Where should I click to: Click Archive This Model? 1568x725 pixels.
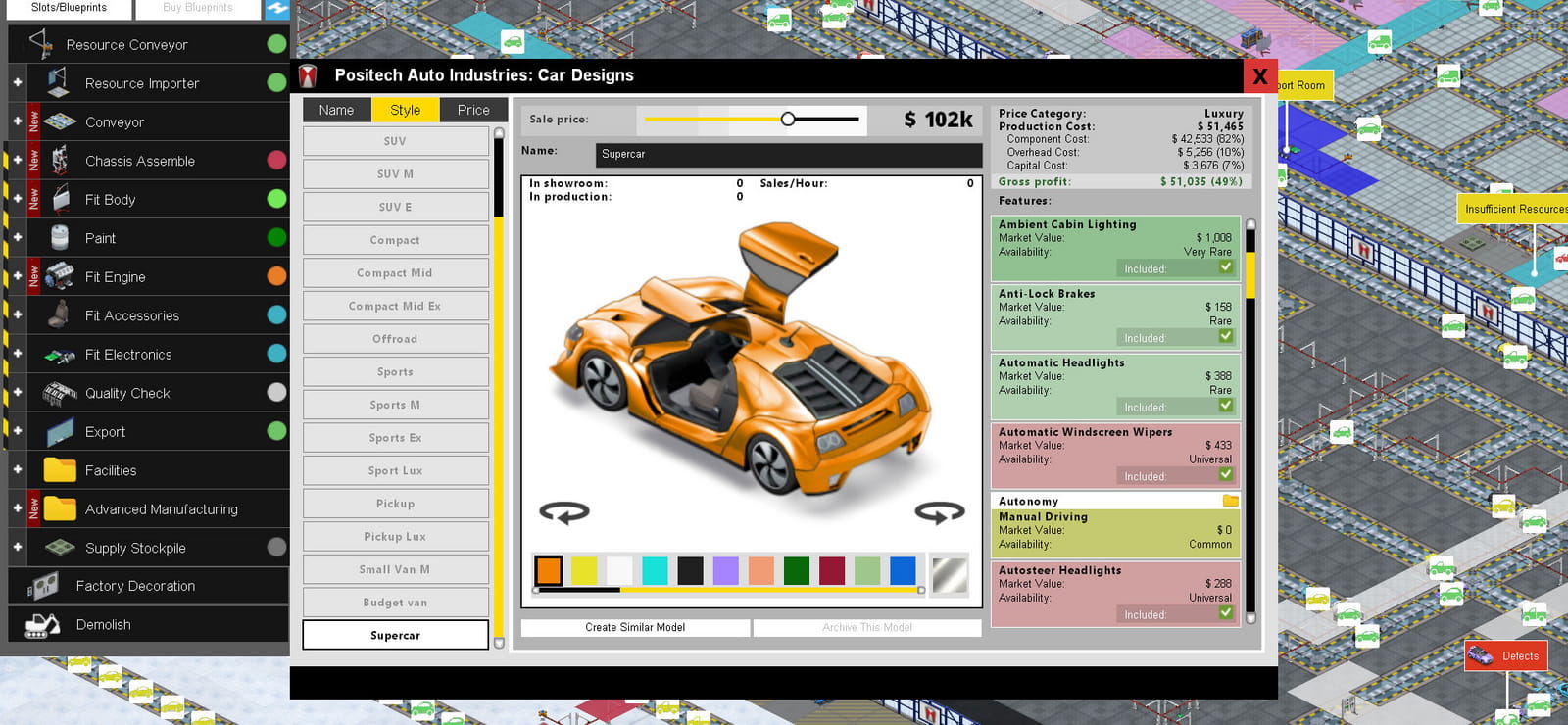coord(867,627)
